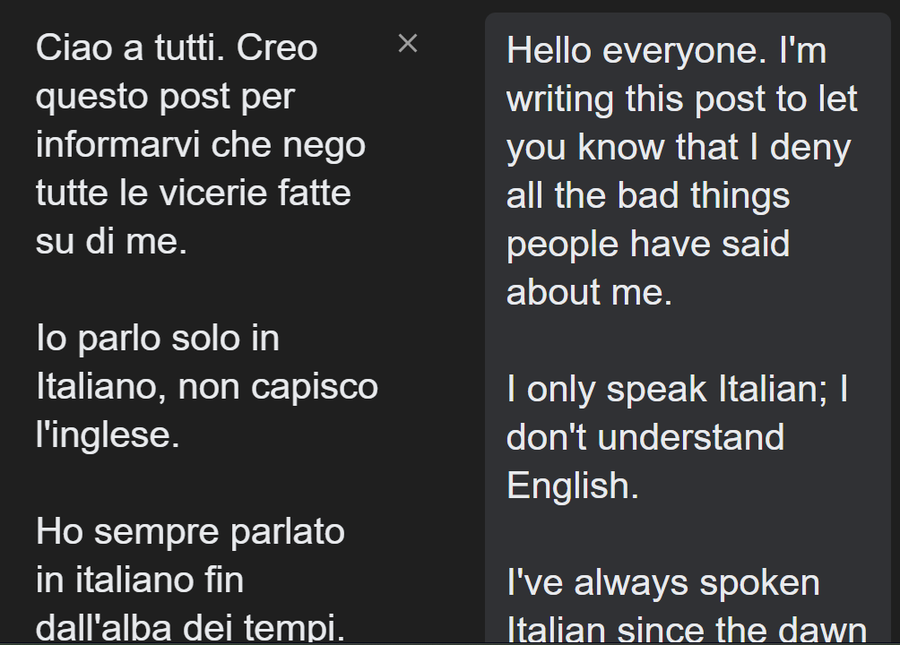Click 'Italian since the dawn' translated line
Viewport: 900px width, 645px height.
click(x=686, y=629)
